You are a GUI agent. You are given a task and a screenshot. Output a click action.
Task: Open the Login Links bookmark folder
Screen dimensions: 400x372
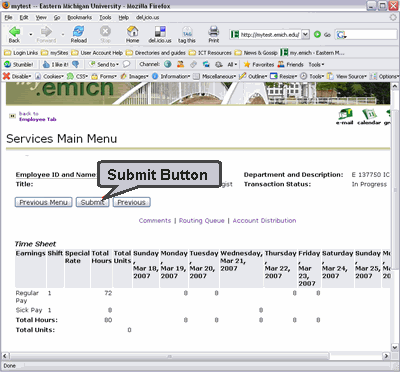click(x=21, y=53)
